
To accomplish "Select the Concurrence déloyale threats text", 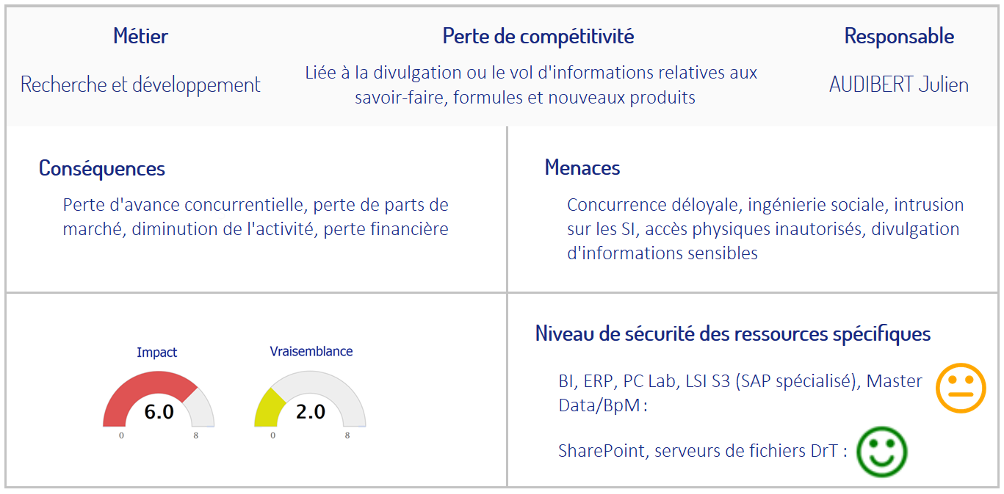I will (x=765, y=229).
